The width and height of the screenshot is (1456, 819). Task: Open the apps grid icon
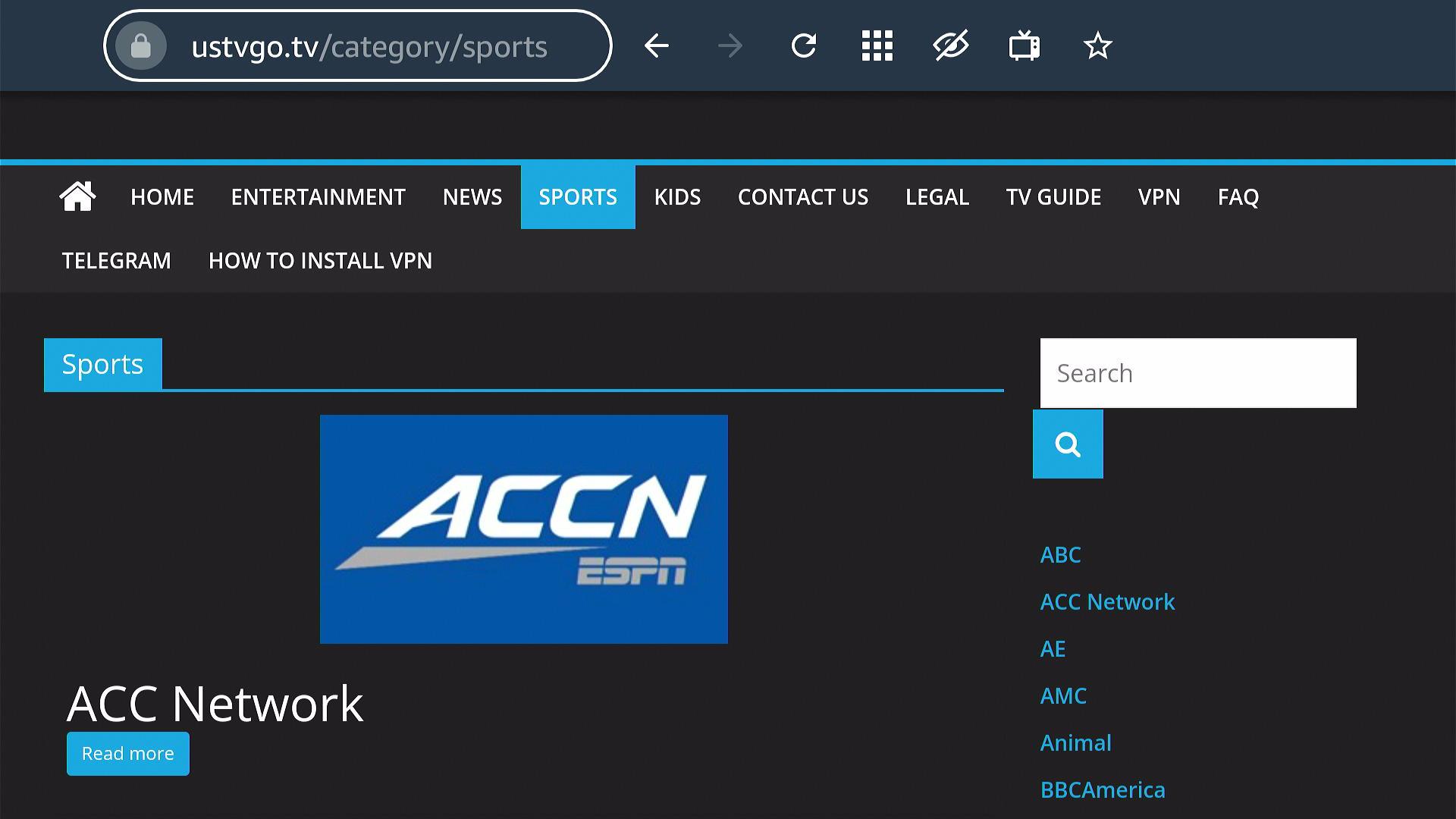click(877, 46)
